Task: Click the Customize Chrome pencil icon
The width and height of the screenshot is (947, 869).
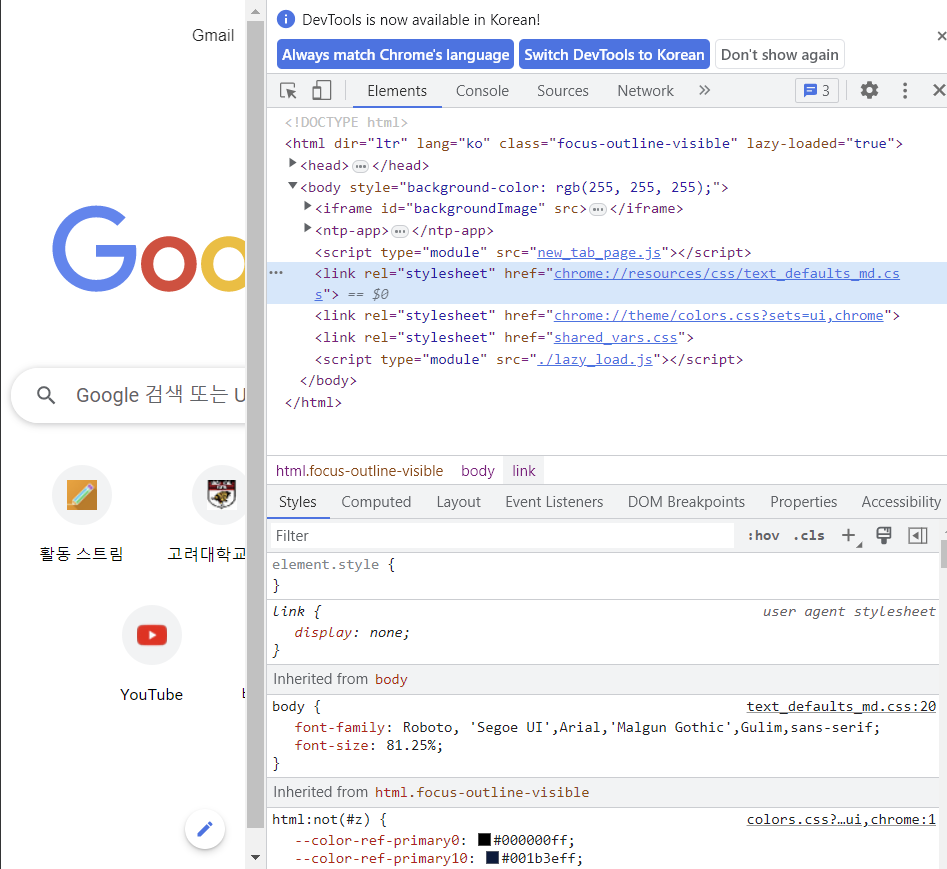Action: (204, 829)
